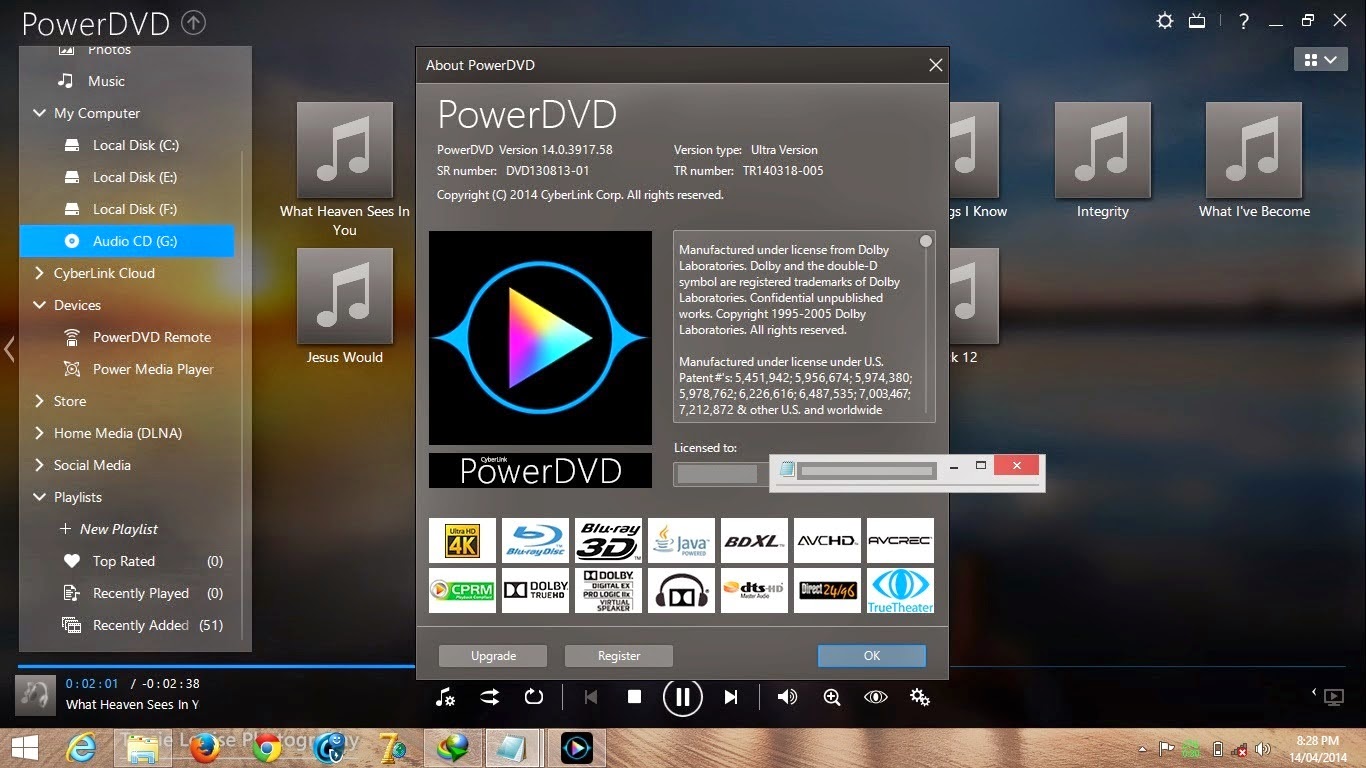Open music settings note-gear icon

pos(446,697)
